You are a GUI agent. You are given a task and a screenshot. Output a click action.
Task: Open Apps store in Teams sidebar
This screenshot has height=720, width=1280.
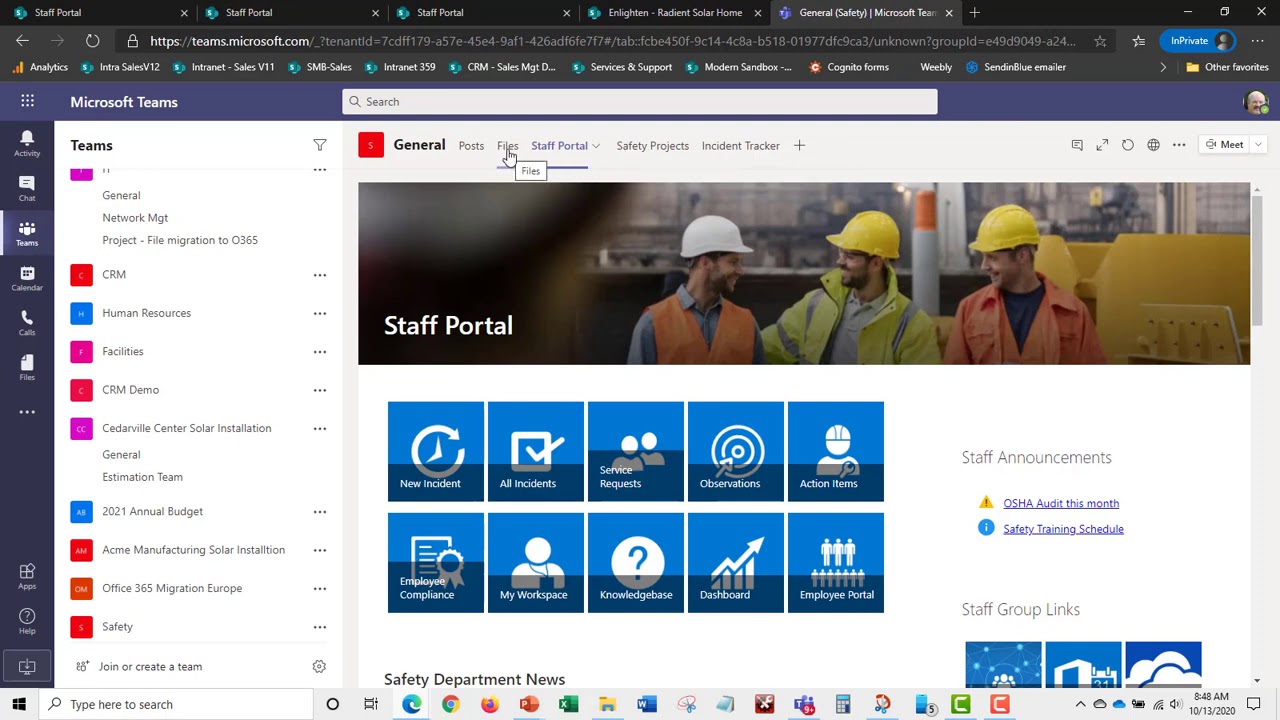click(x=27, y=576)
